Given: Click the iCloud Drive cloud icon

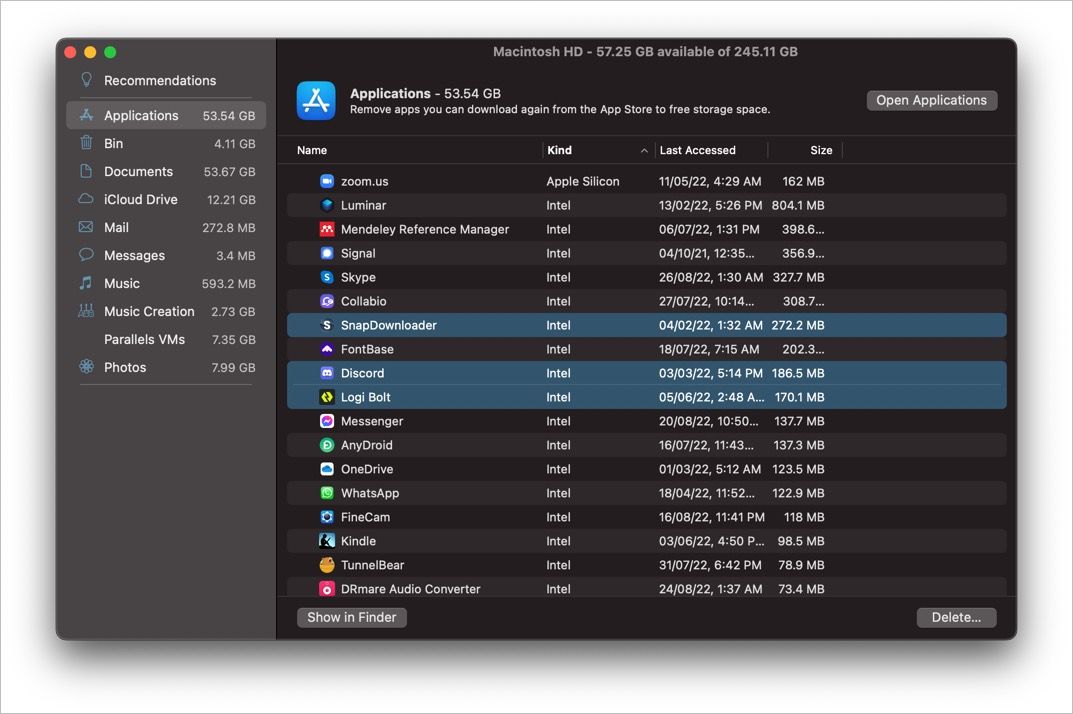Looking at the screenshot, I should pos(86,199).
